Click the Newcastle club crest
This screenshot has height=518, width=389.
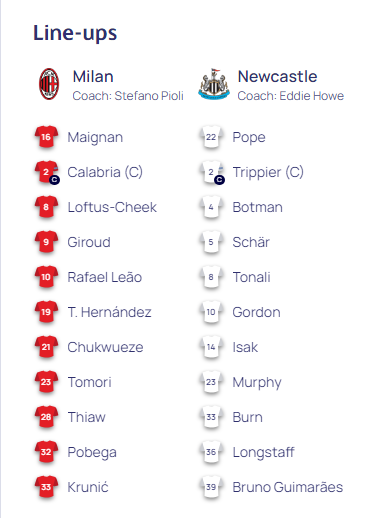tap(214, 84)
